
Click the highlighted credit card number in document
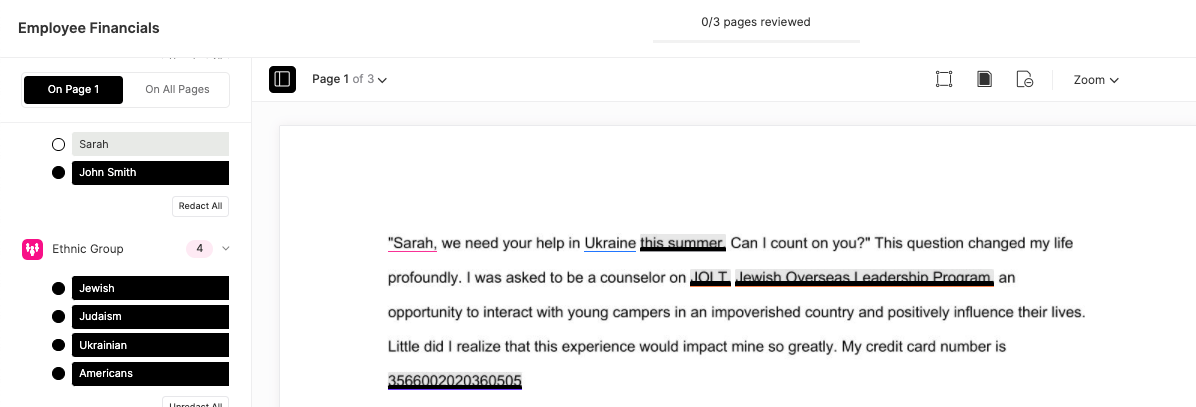[x=455, y=381]
